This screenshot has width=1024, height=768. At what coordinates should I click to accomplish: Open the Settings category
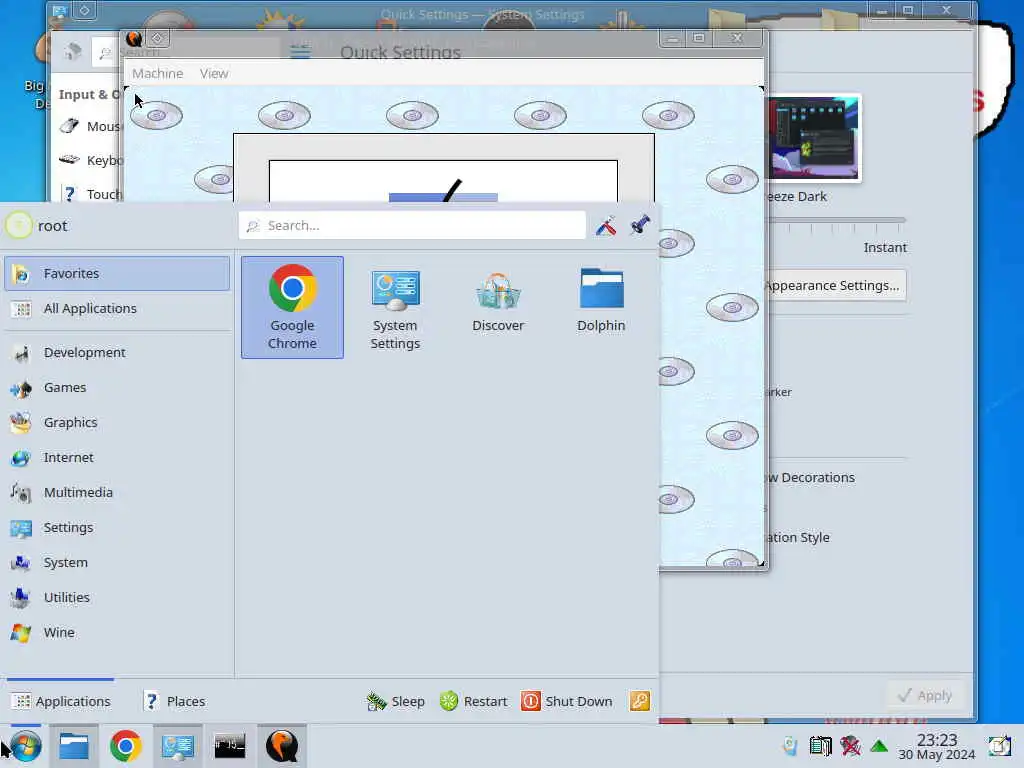117,528
